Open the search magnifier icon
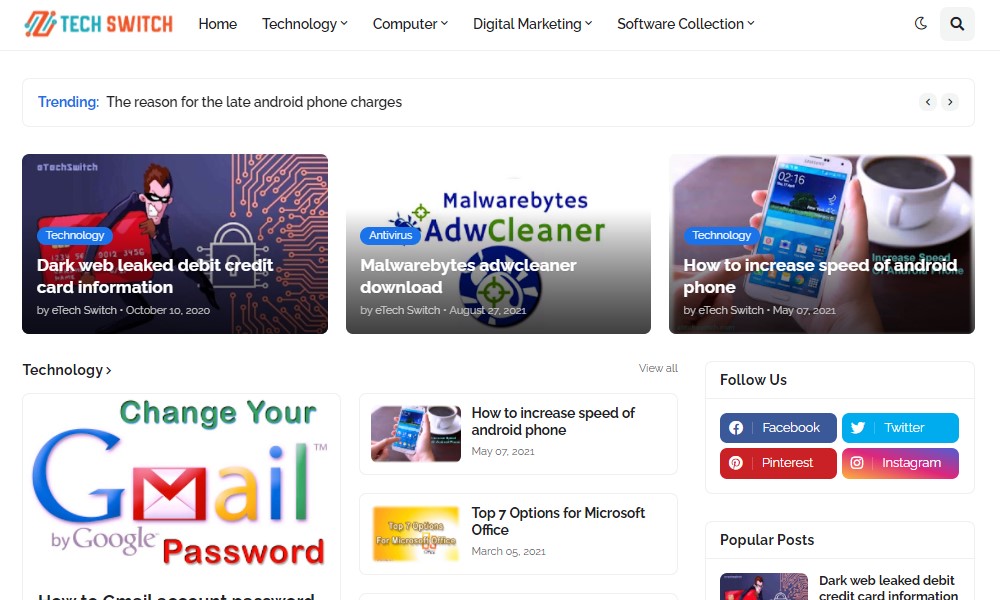This screenshot has height=600, width=1000. [957, 24]
